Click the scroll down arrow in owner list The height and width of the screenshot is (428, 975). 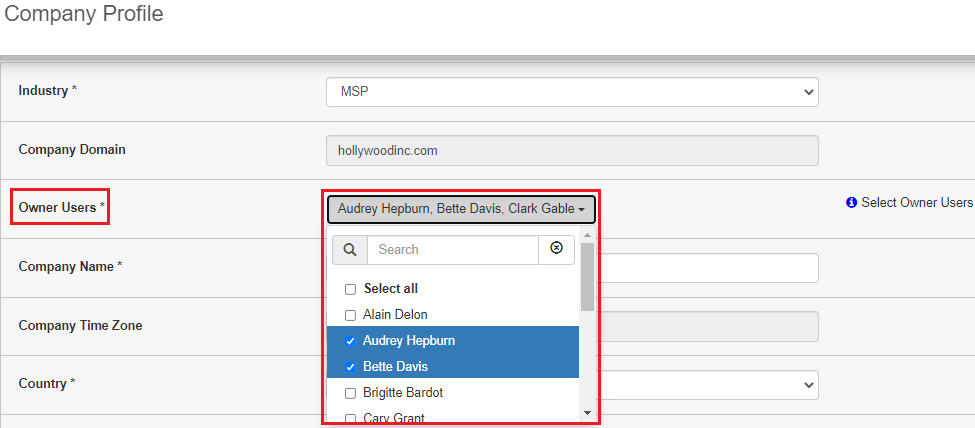[x=587, y=413]
